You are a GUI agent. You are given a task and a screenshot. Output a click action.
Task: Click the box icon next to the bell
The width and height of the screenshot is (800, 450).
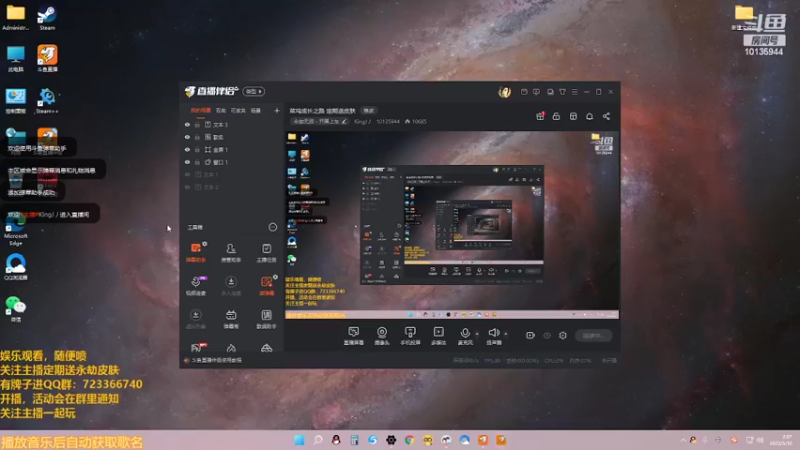pos(573,116)
